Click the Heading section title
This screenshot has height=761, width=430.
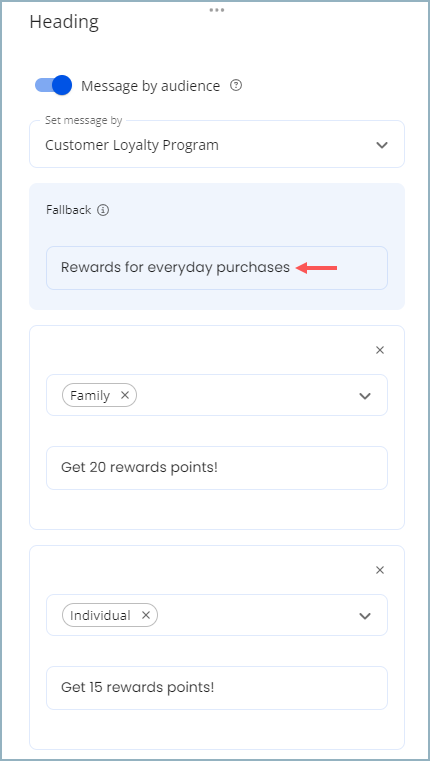pos(64,22)
